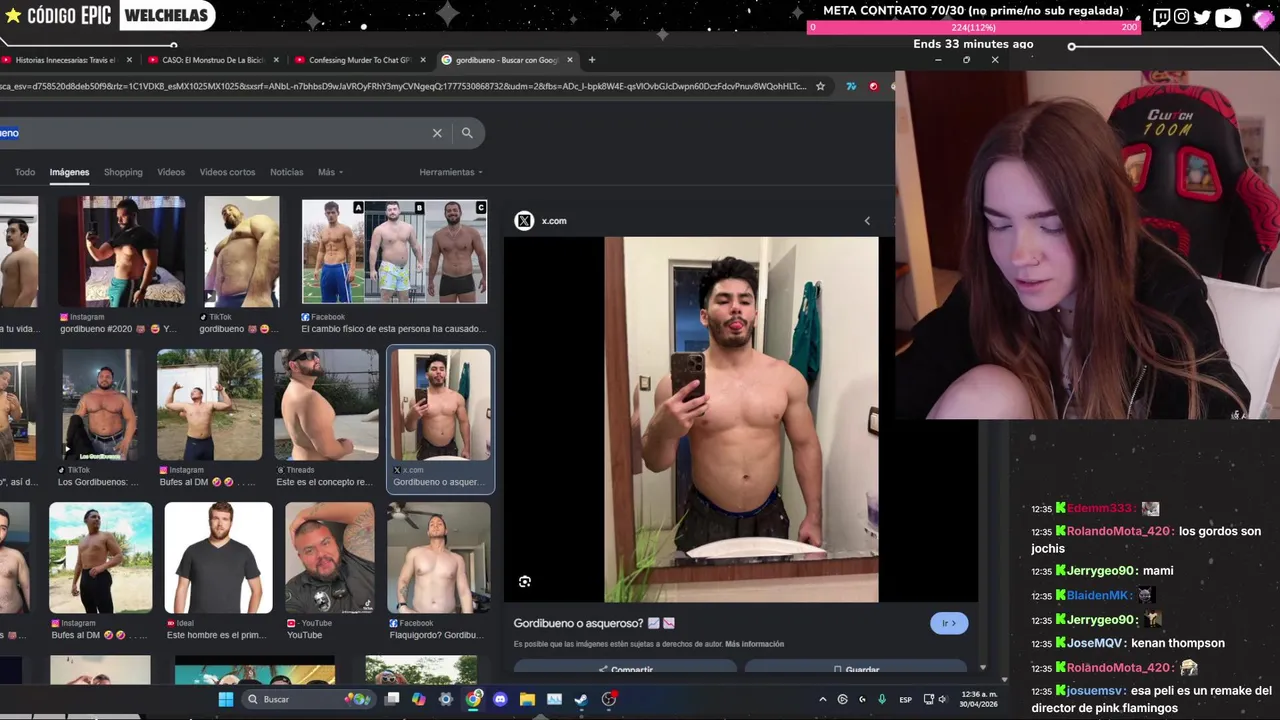Close the 'Historias Innecesarias' tab

(x=129, y=60)
